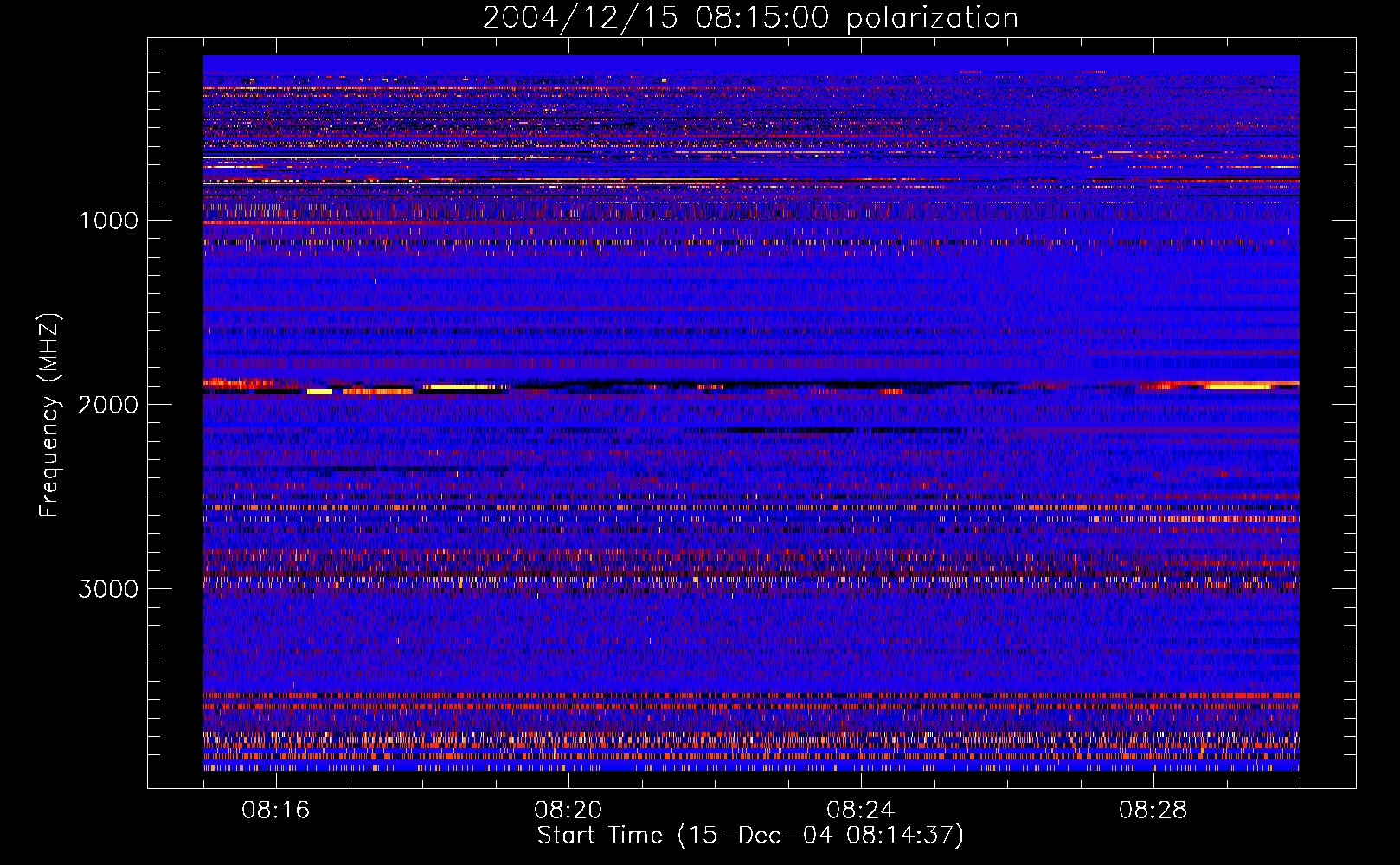
Task: Click the 1000 frequency tick label
Action: click(x=108, y=221)
